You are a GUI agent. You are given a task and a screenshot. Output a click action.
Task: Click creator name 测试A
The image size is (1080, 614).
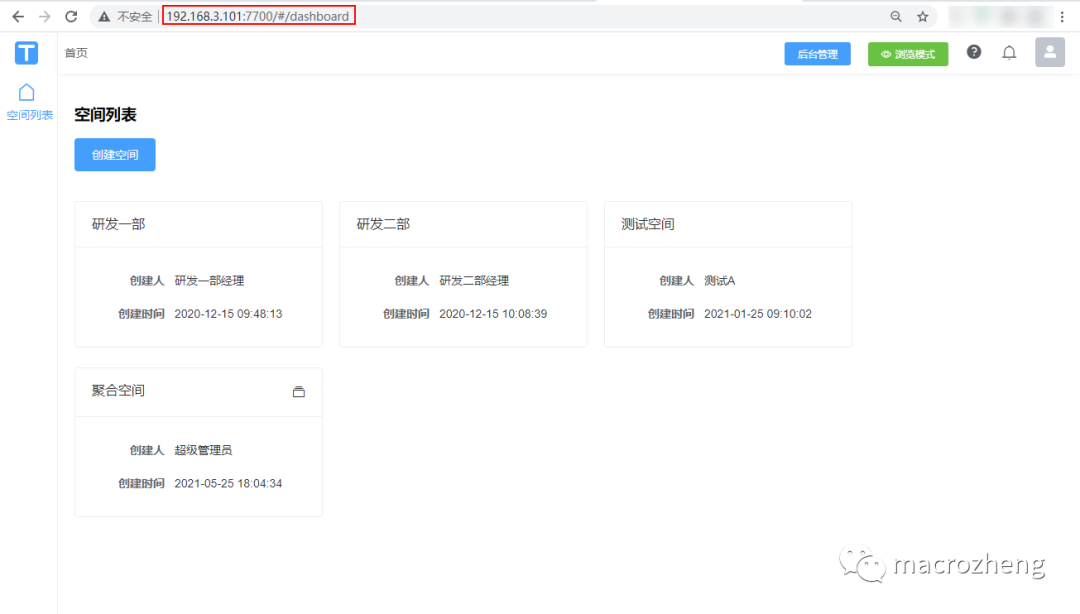pos(719,280)
